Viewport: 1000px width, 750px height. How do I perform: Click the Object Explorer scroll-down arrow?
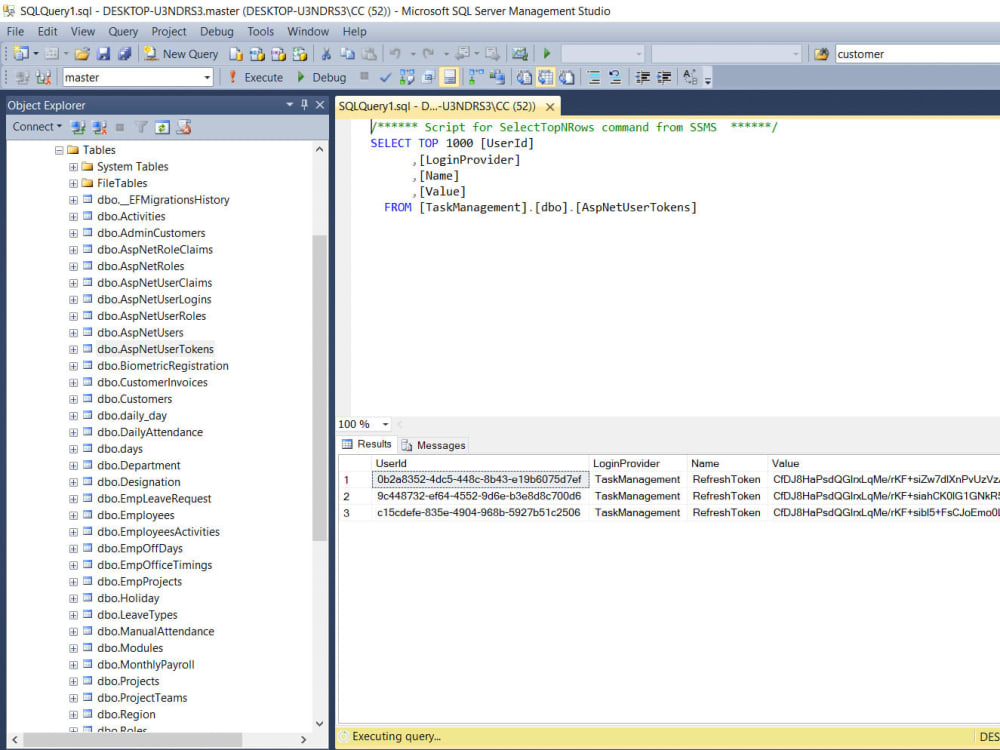point(320,724)
